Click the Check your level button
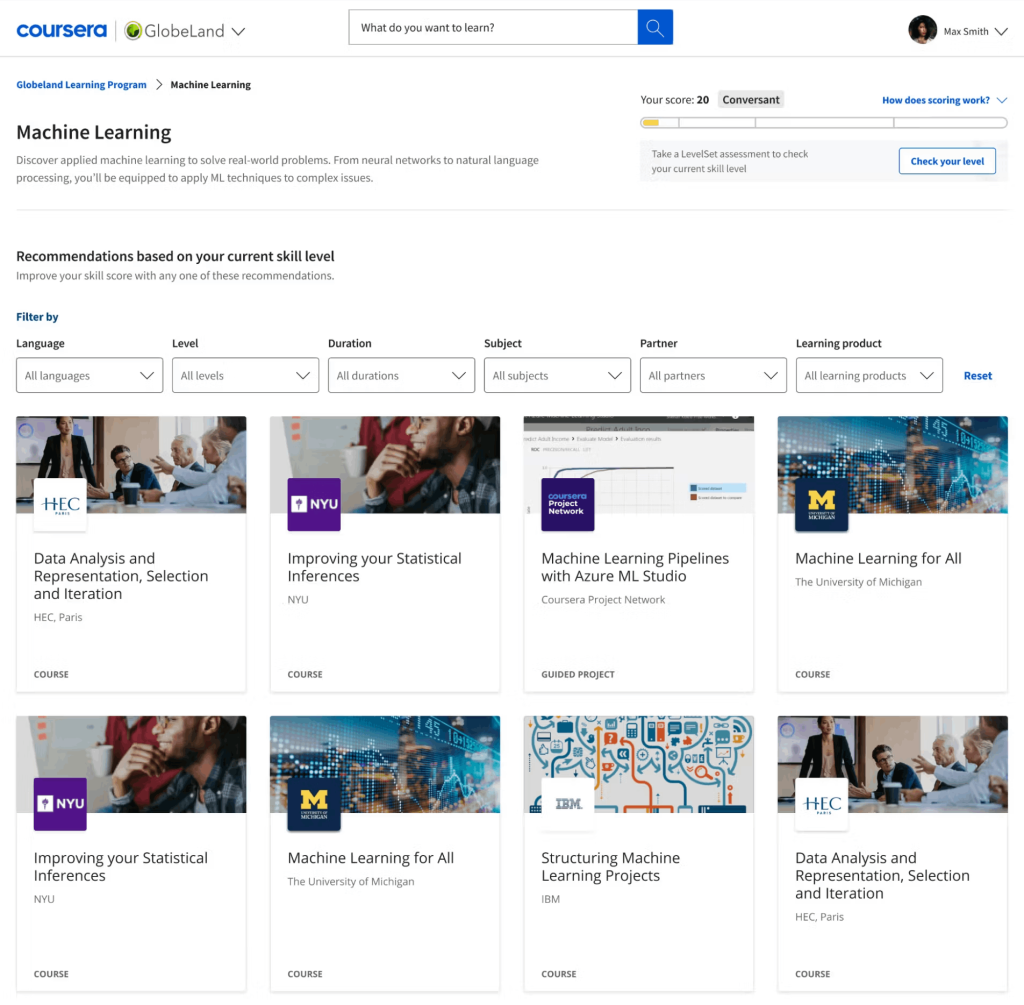1024x1005 pixels. [x=947, y=161]
